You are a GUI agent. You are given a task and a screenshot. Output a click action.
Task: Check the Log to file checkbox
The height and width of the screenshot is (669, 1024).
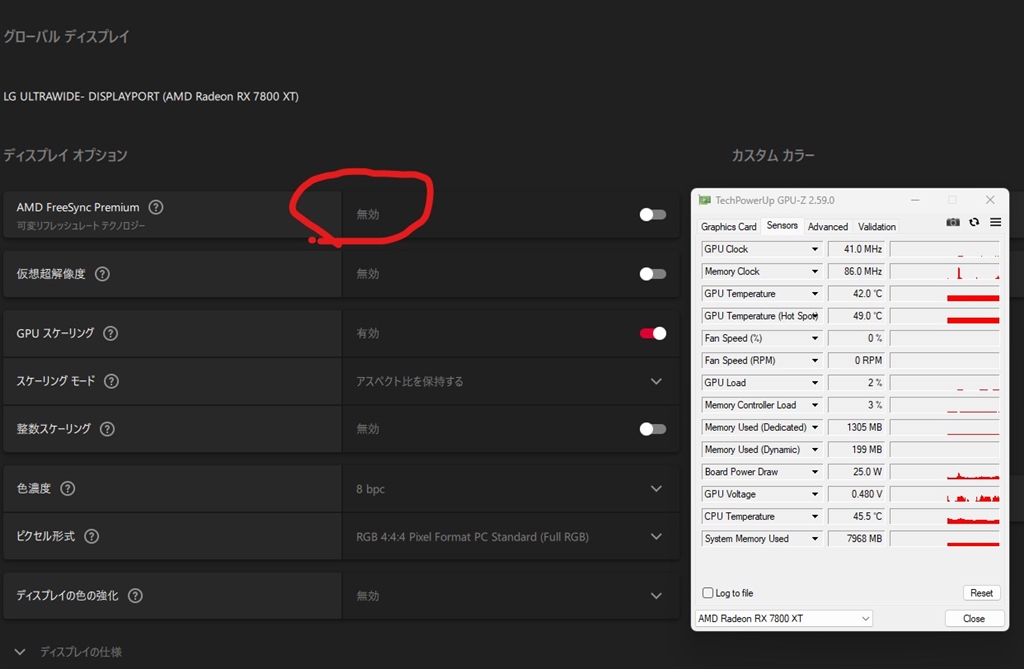[x=707, y=593]
